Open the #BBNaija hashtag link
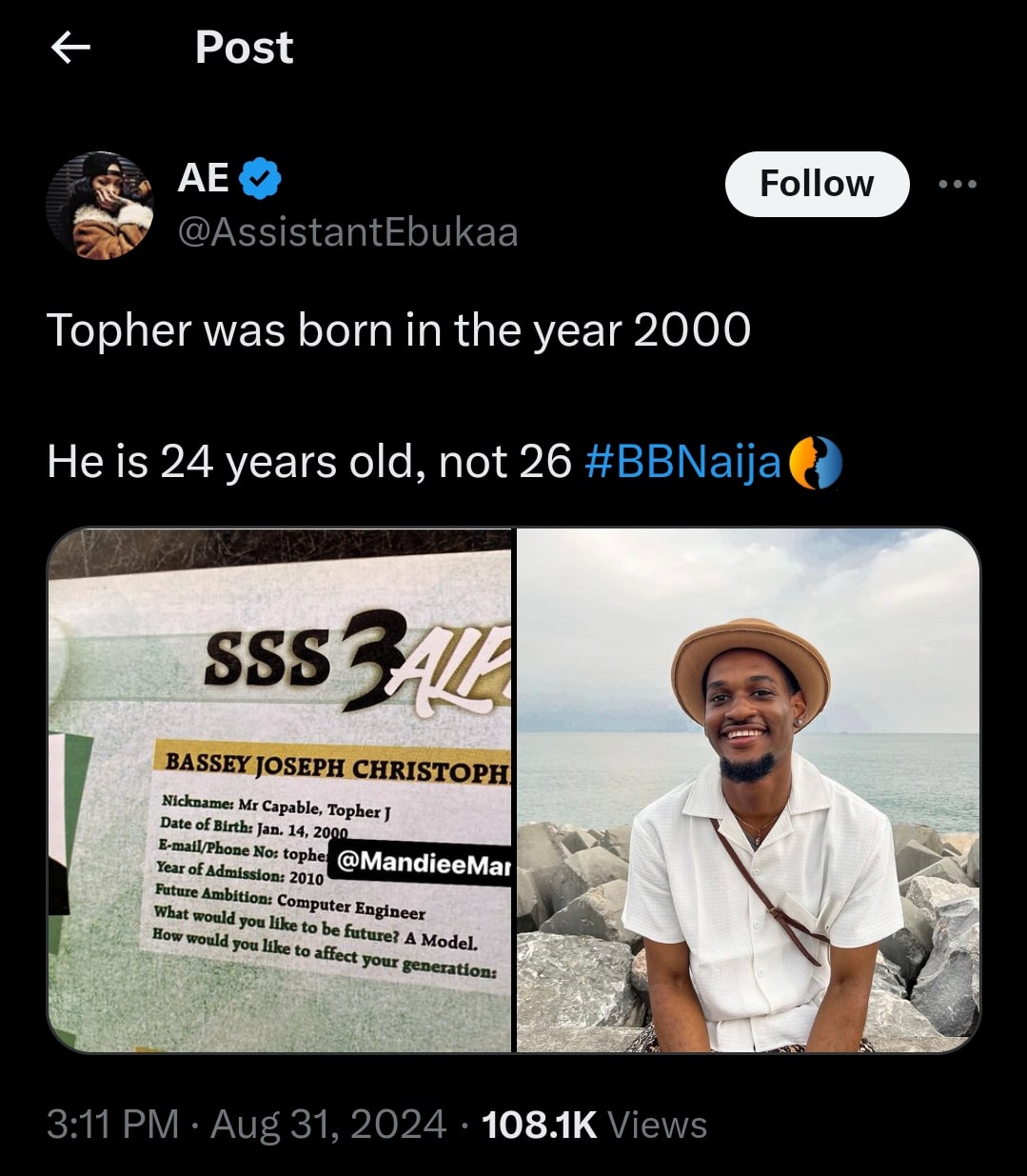This screenshot has width=1027, height=1176. tap(681, 463)
